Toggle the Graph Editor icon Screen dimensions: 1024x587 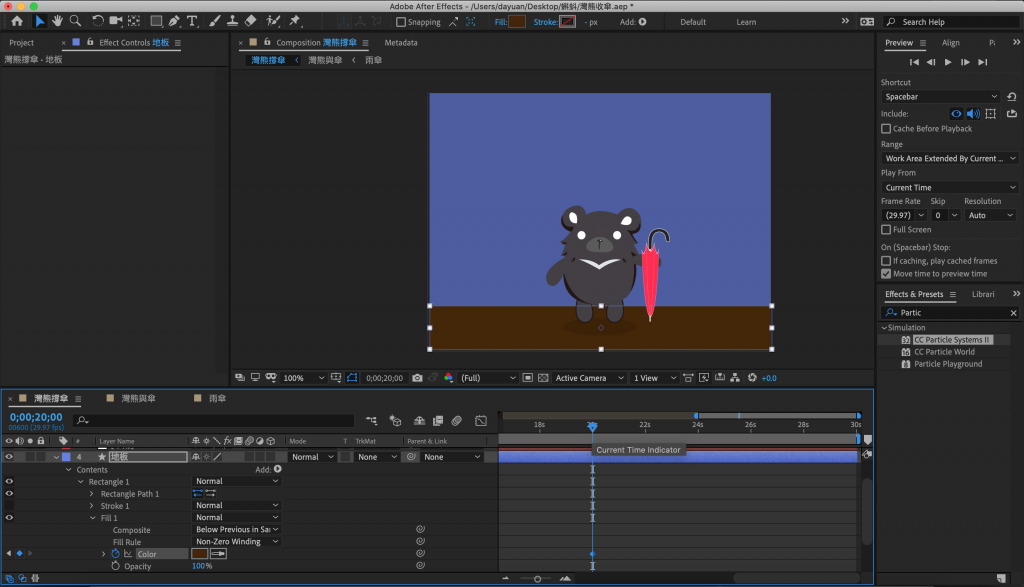click(481, 421)
